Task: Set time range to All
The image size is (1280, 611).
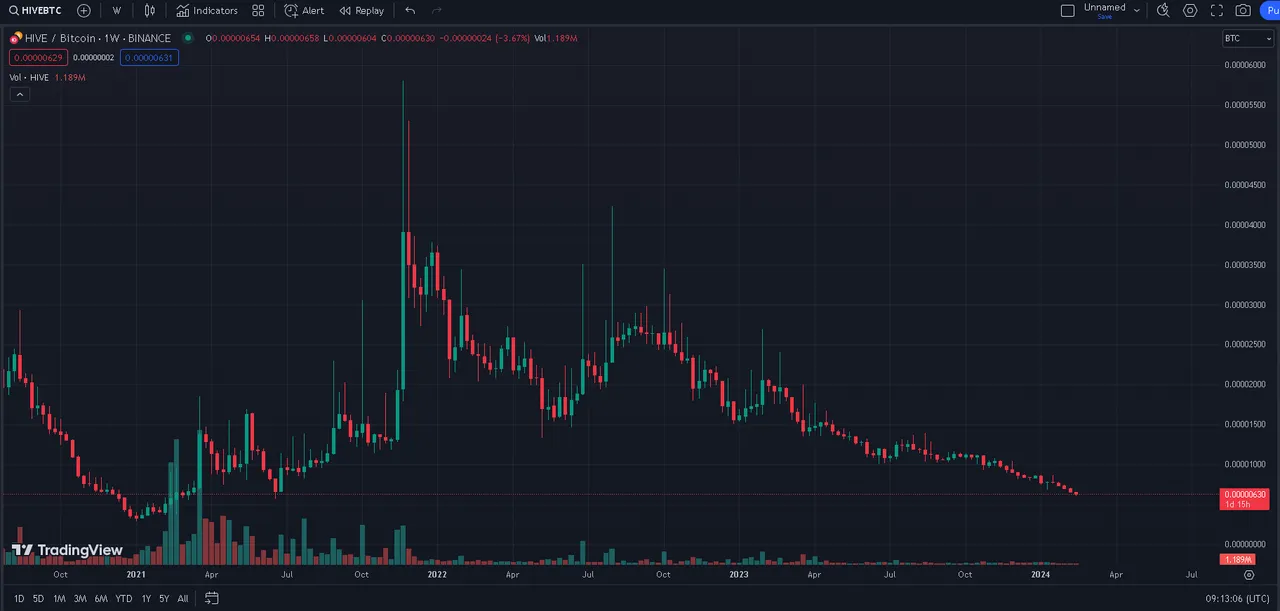Action: tap(183, 598)
